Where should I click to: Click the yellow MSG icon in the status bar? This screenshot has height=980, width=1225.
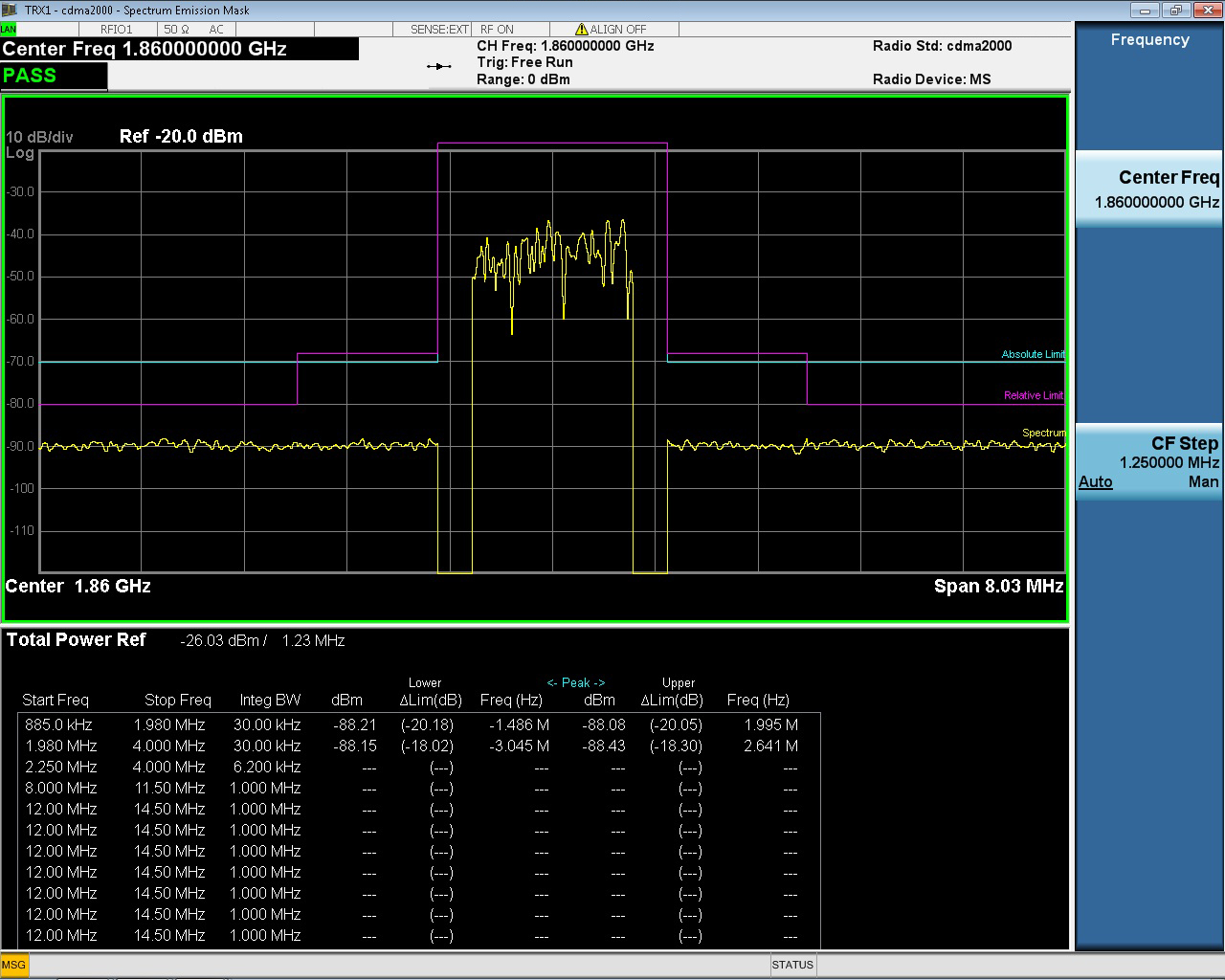point(14,965)
